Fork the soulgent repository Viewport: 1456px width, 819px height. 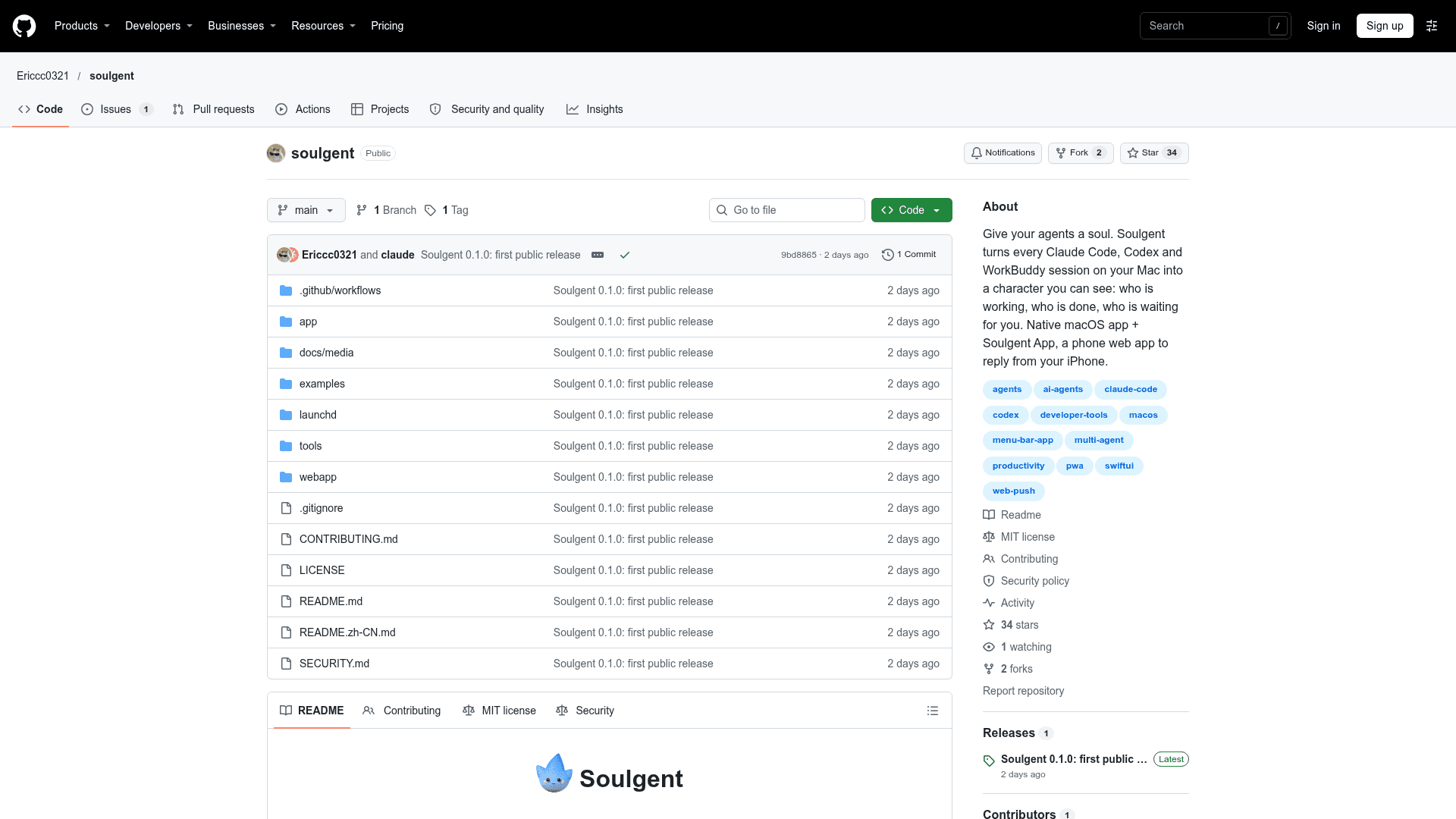point(1081,153)
